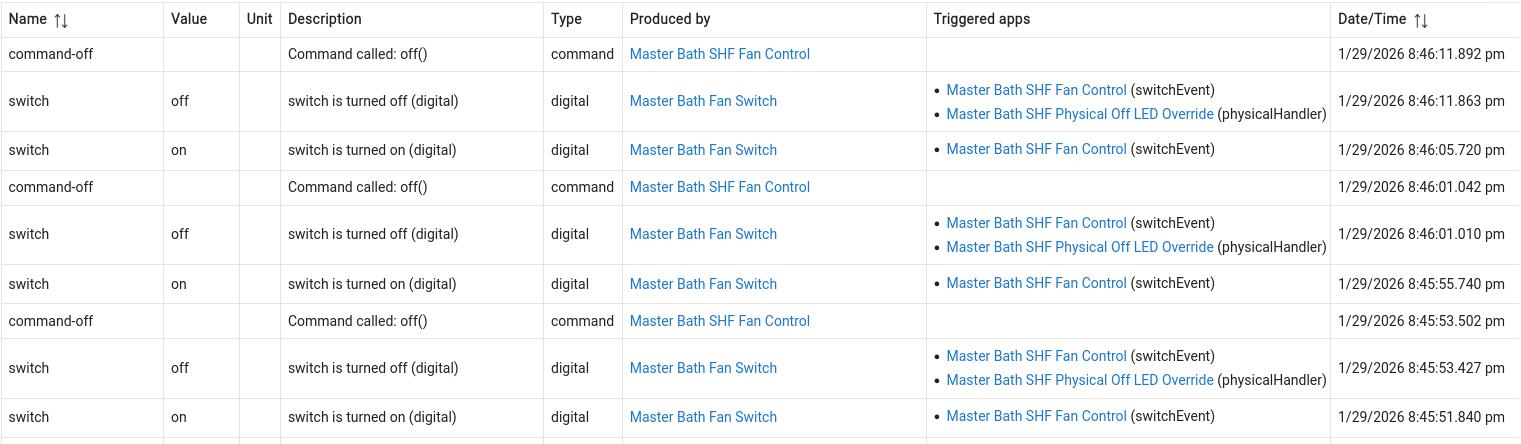Click the Value column header

[x=189, y=19]
